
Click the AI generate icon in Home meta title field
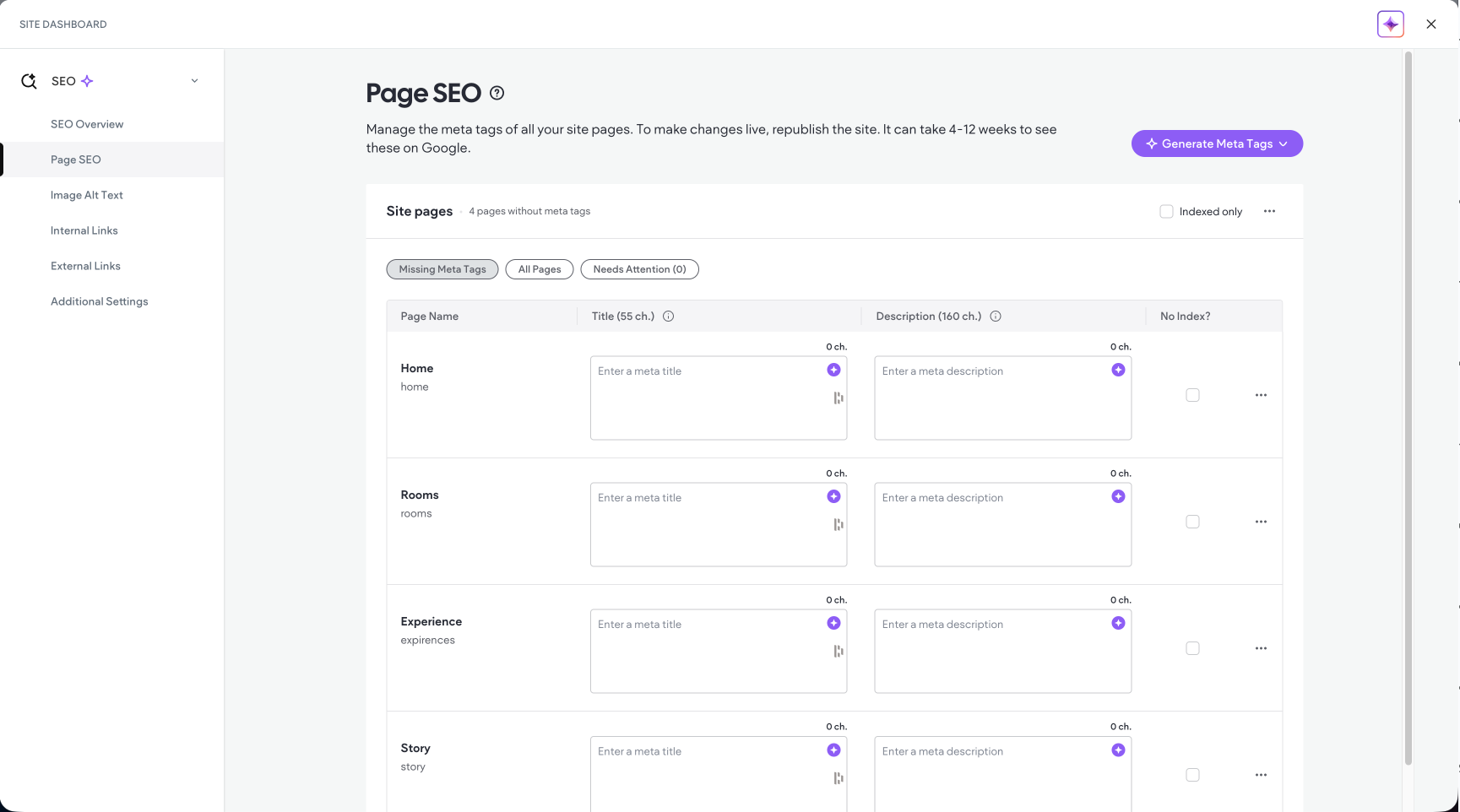point(833,370)
